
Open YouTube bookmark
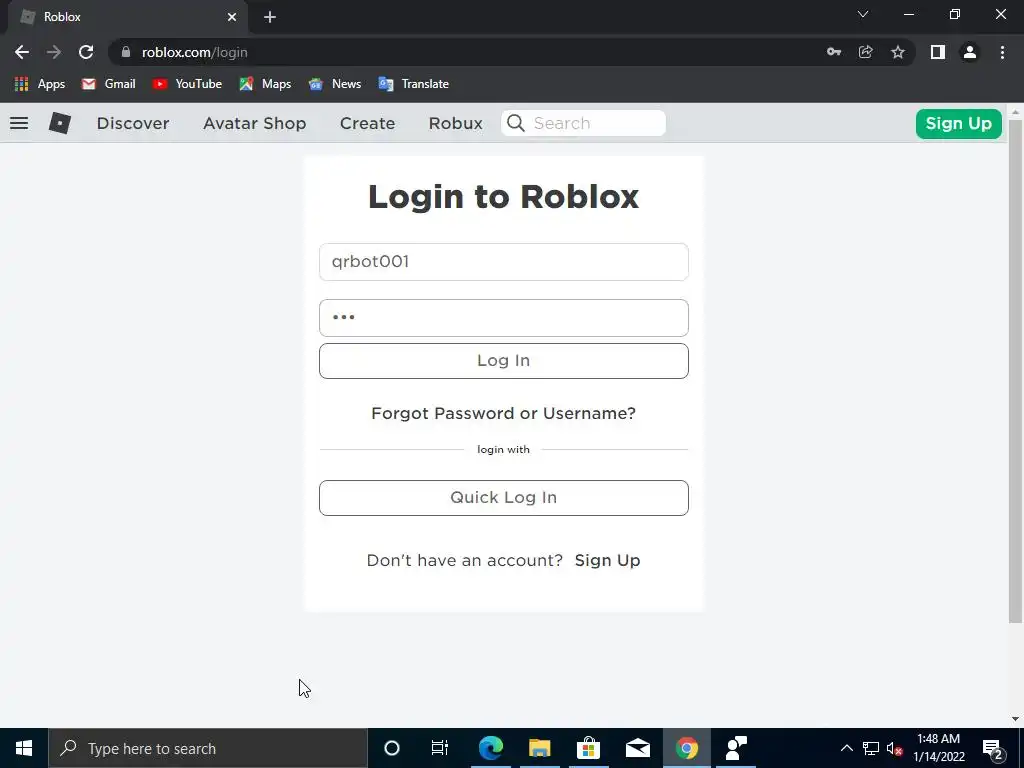pos(187,84)
